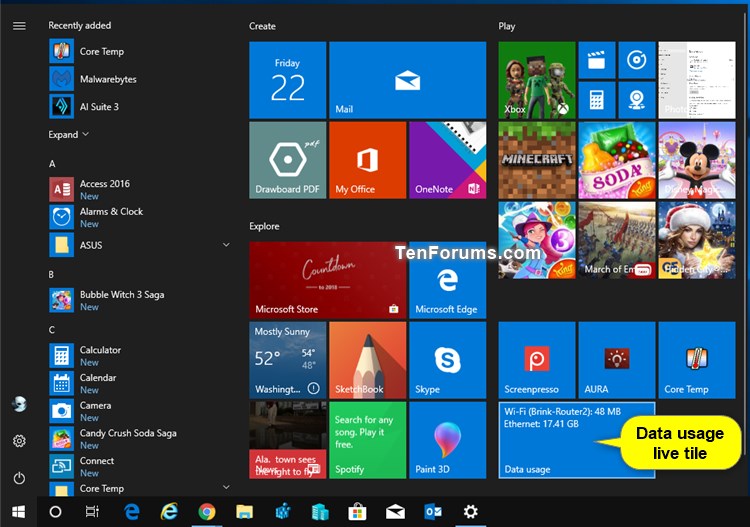Expand the Recently added list
750x527 pixels.
click(68, 134)
